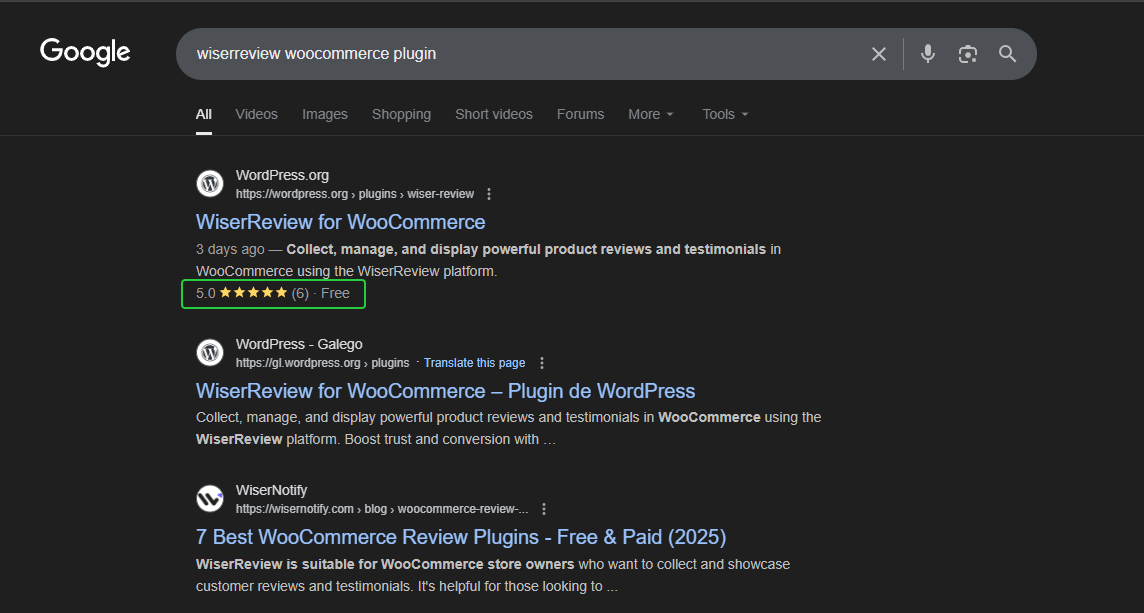
Task: Open the three-dot menu on the WiserNotify result
Action: click(544, 508)
